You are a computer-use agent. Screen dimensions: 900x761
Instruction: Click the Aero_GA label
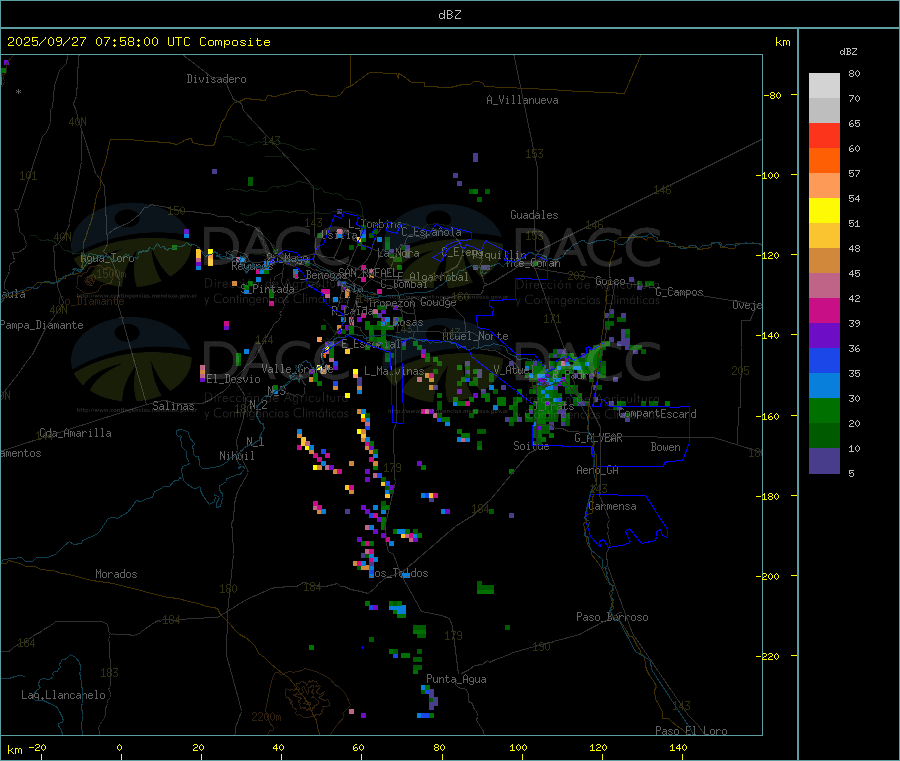pos(598,470)
